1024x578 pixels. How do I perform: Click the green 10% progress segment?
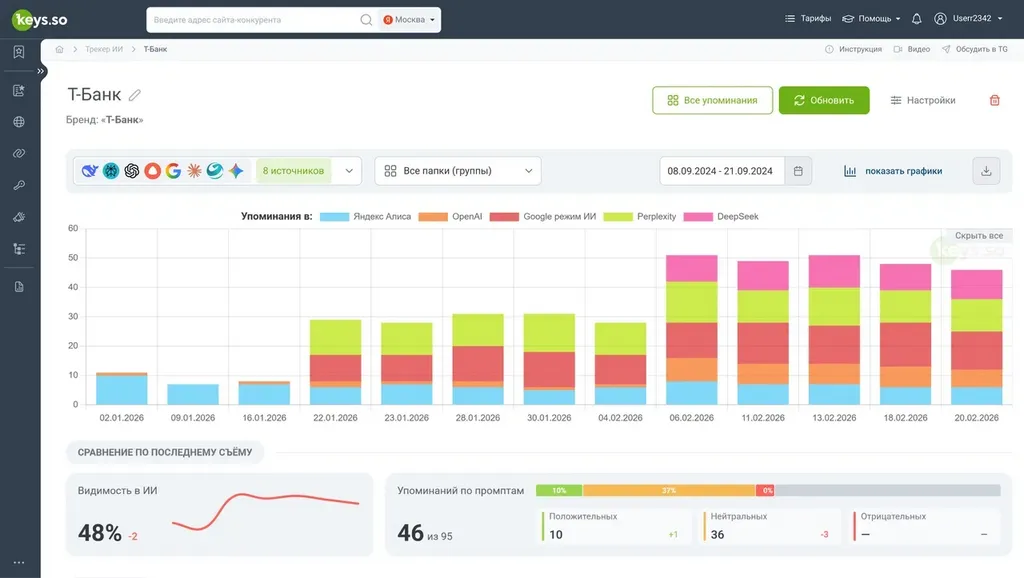559,490
